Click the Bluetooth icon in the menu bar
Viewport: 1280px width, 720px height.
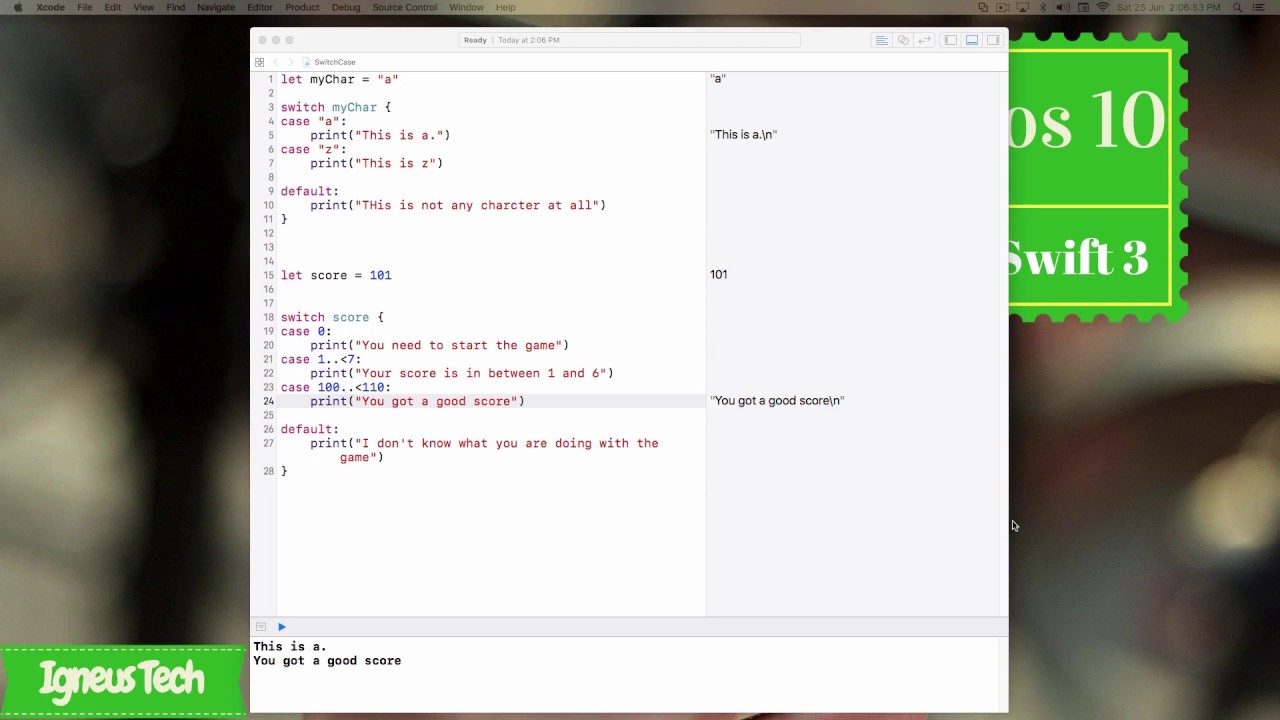pos(1043,7)
